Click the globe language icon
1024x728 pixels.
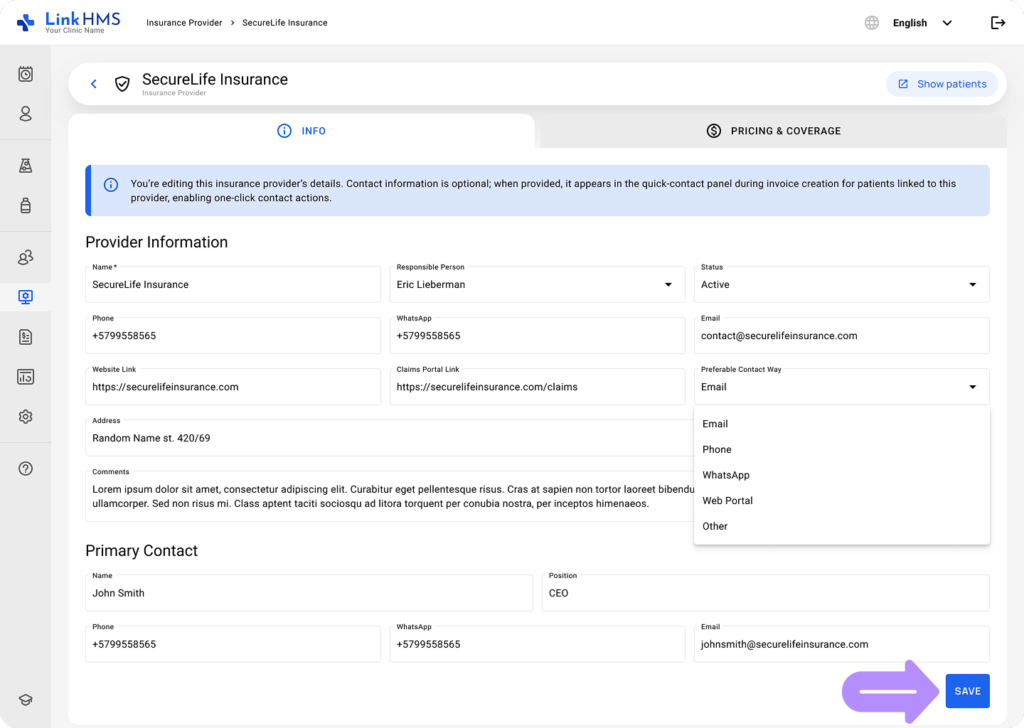coord(872,23)
